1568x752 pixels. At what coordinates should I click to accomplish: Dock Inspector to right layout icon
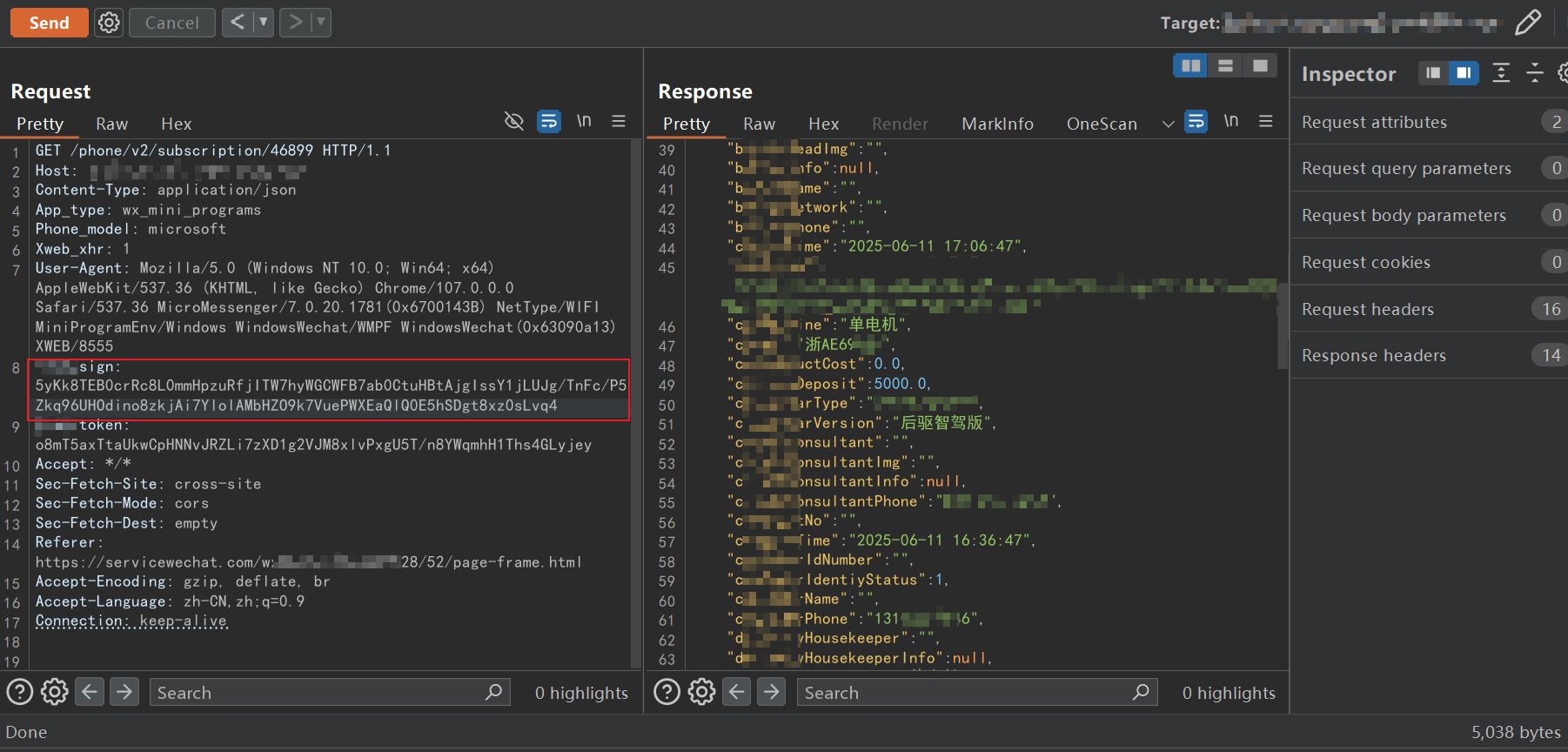1464,73
